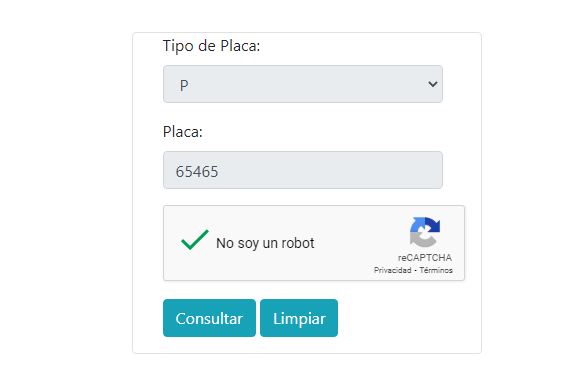The image size is (587, 367).
Task: Click the "No soy un robot" label text
Action: [265, 243]
